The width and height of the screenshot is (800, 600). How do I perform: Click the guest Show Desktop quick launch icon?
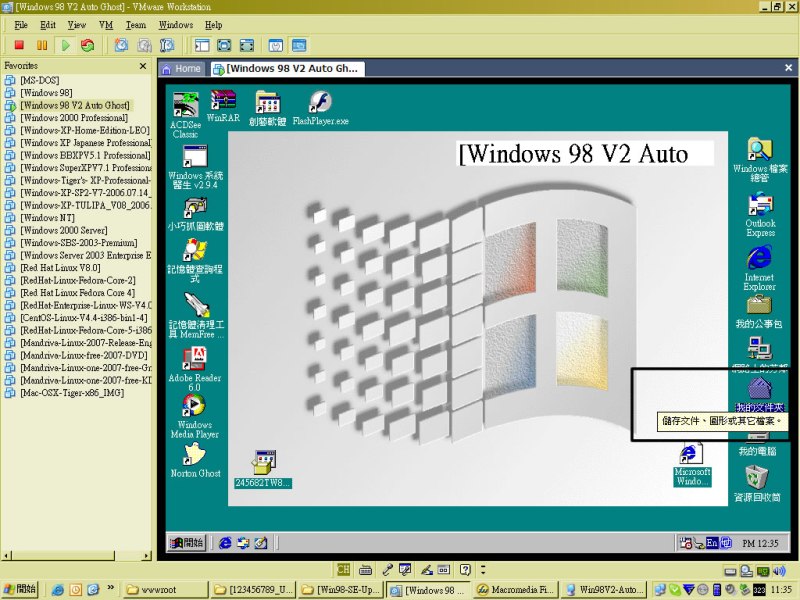(x=261, y=543)
